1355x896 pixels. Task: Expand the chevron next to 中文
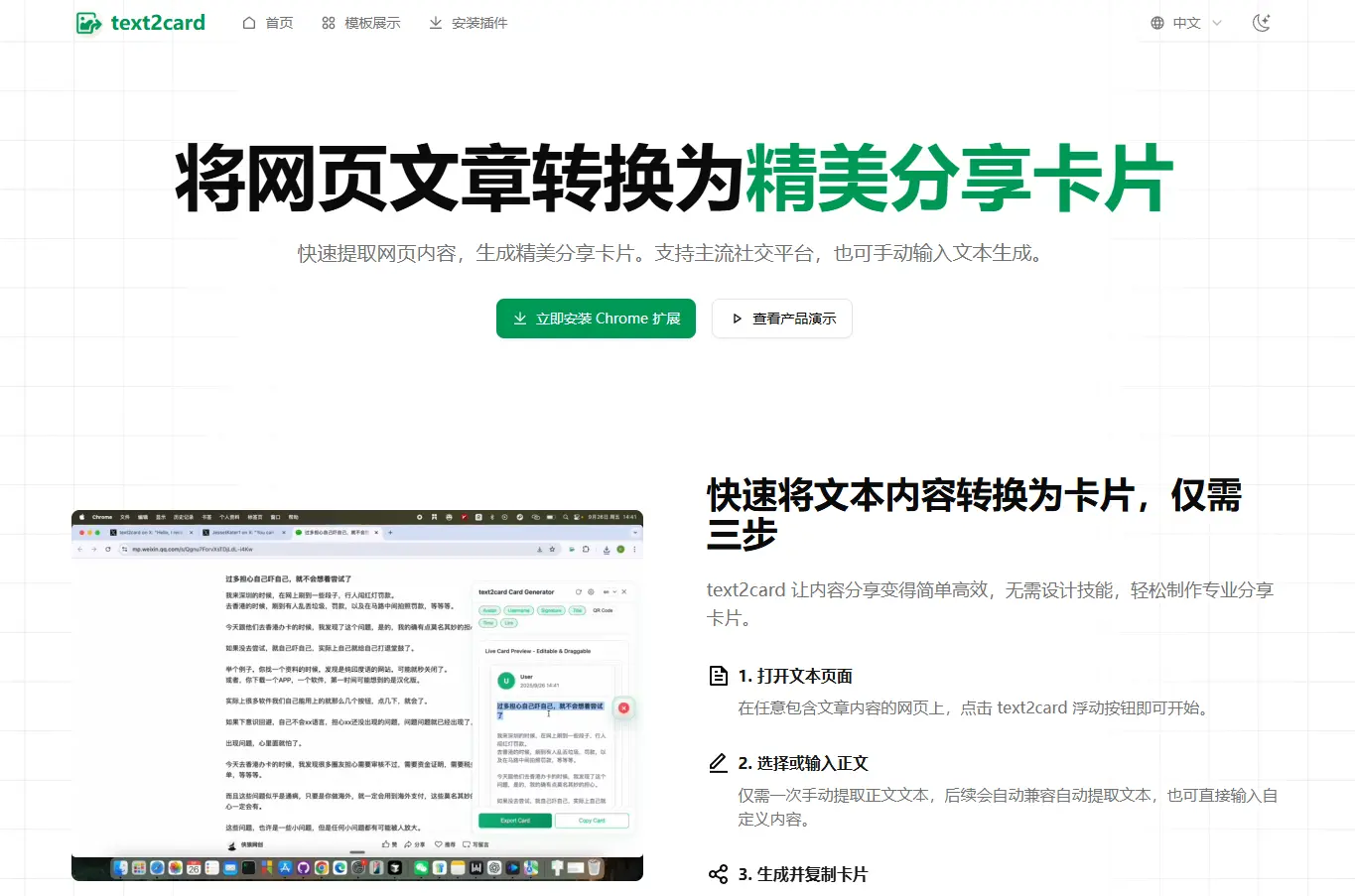click(1217, 23)
